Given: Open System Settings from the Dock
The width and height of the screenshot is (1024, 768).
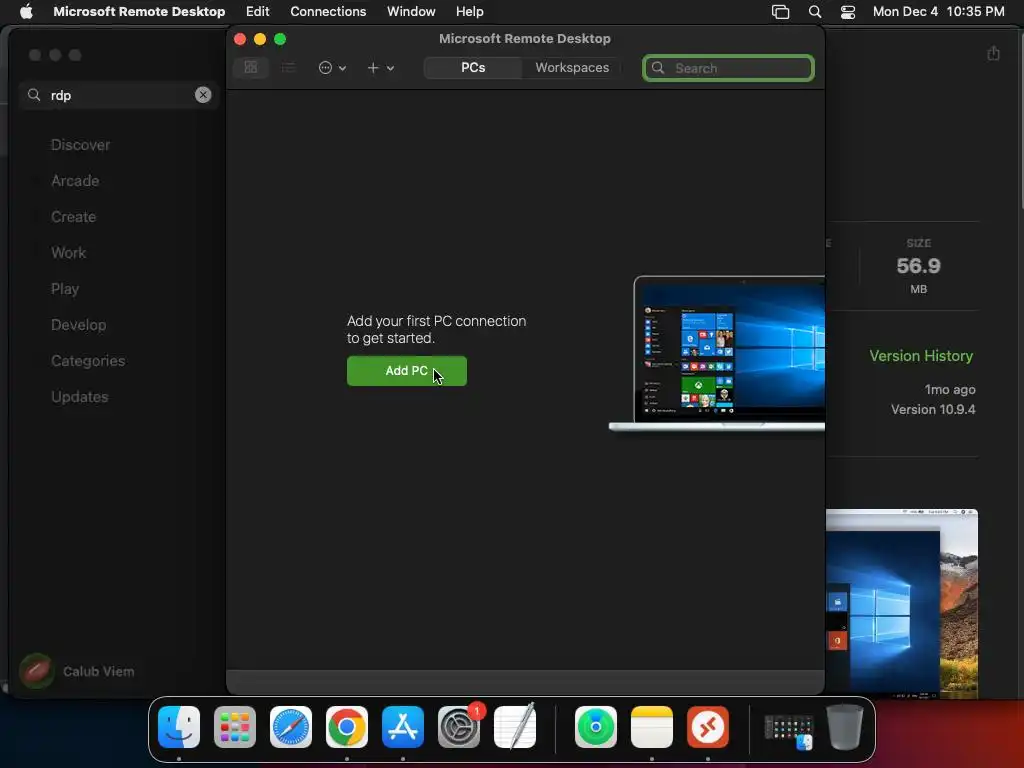Looking at the screenshot, I should [458, 727].
